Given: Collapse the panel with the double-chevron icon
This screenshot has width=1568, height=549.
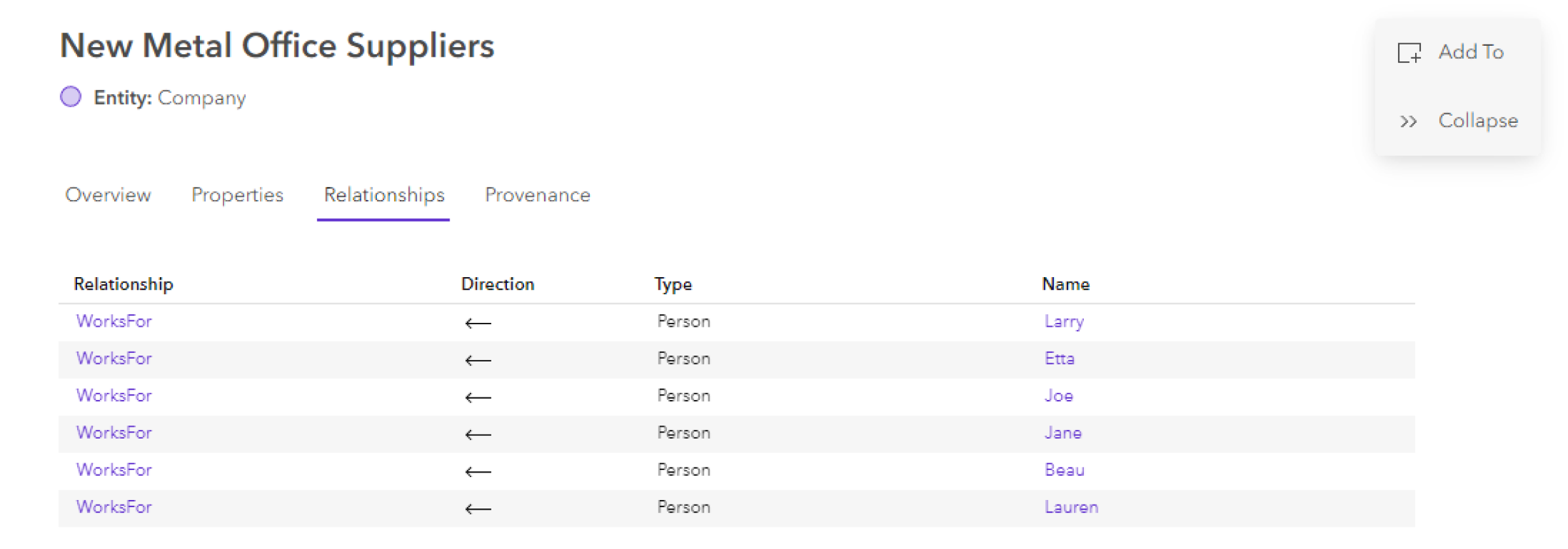Looking at the screenshot, I should [1409, 122].
